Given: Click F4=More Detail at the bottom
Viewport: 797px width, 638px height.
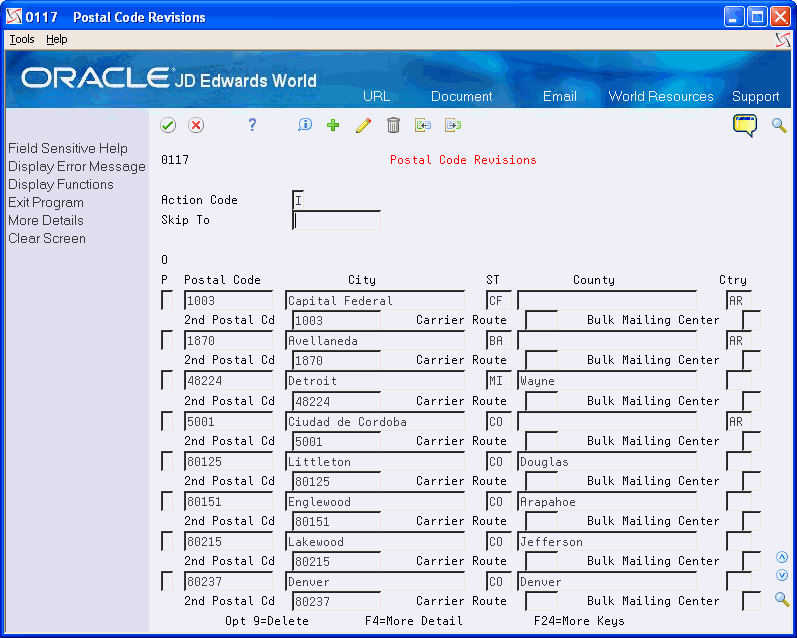Looking at the screenshot, I should pos(414,621).
